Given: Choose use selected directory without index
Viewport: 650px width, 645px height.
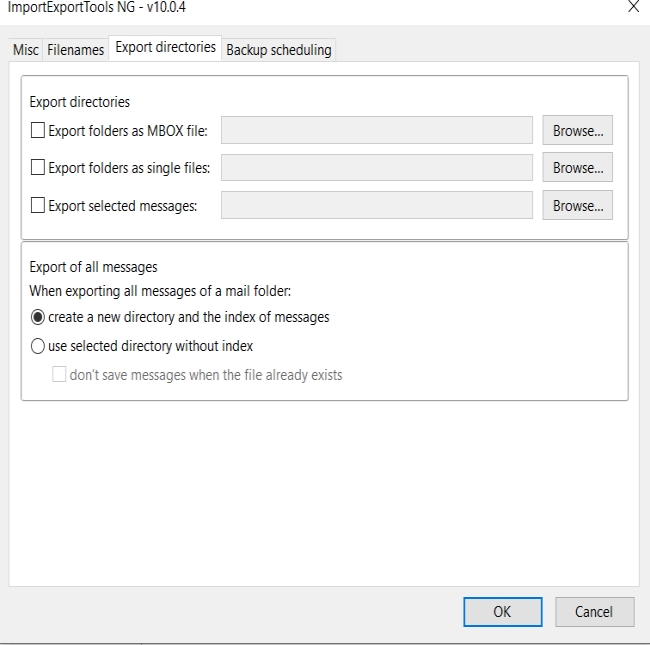Looking at the screenshot, I should [38, 346].
